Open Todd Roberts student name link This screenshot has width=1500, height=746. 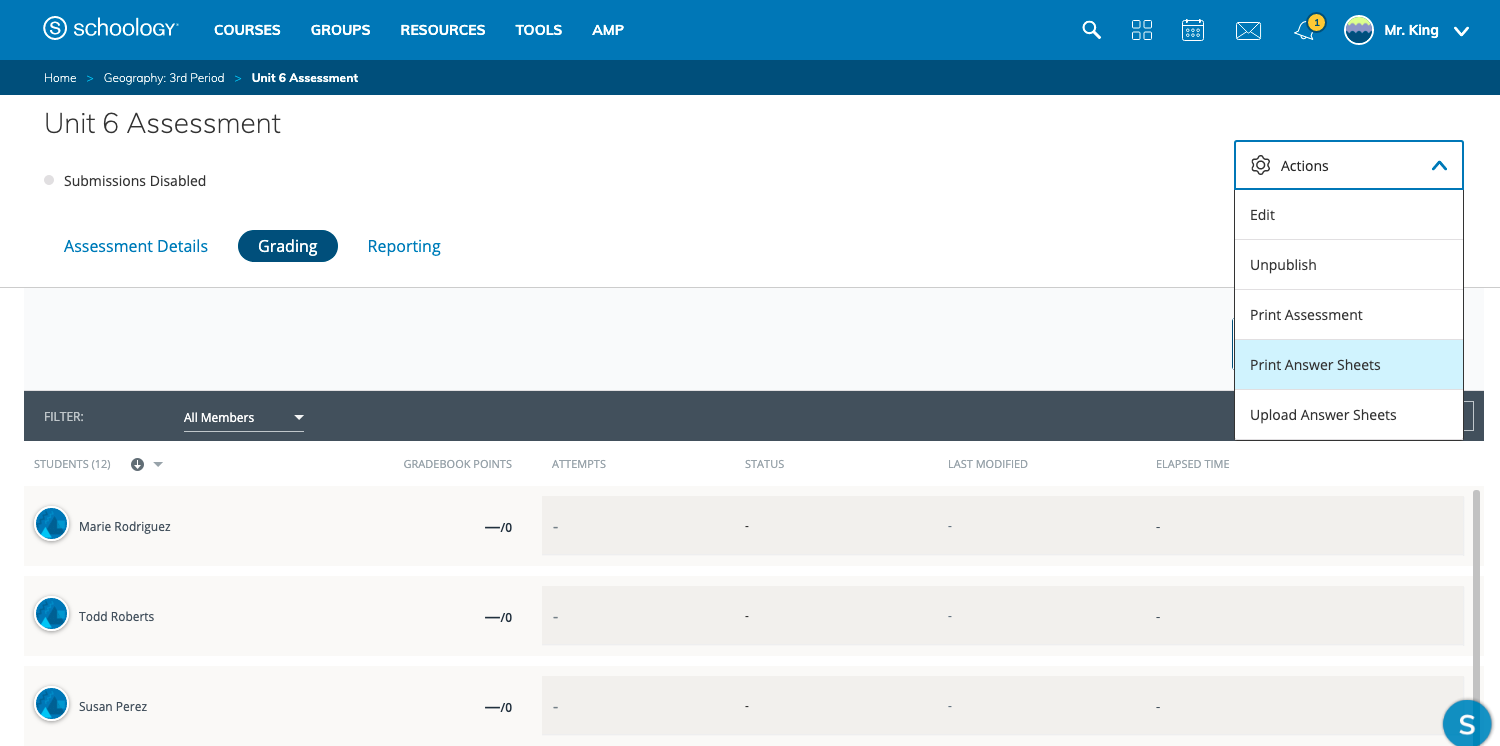116,616
